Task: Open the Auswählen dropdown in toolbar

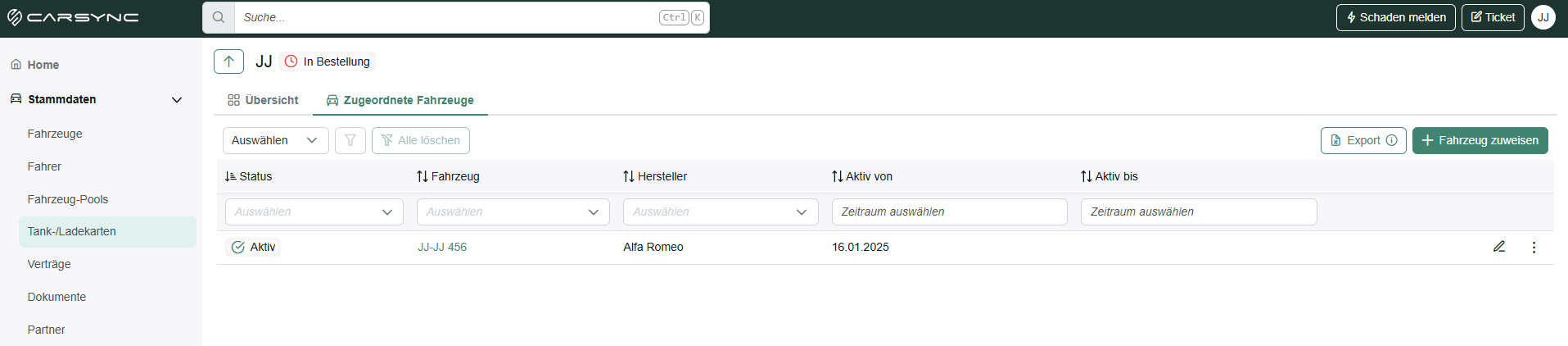Action: 276,140
